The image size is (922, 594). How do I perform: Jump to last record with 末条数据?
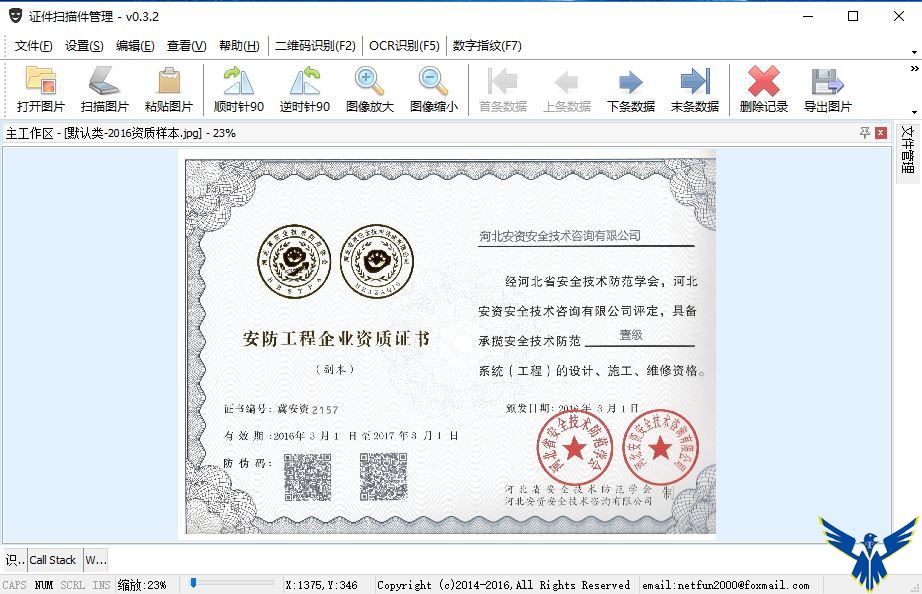pos(694,89)
